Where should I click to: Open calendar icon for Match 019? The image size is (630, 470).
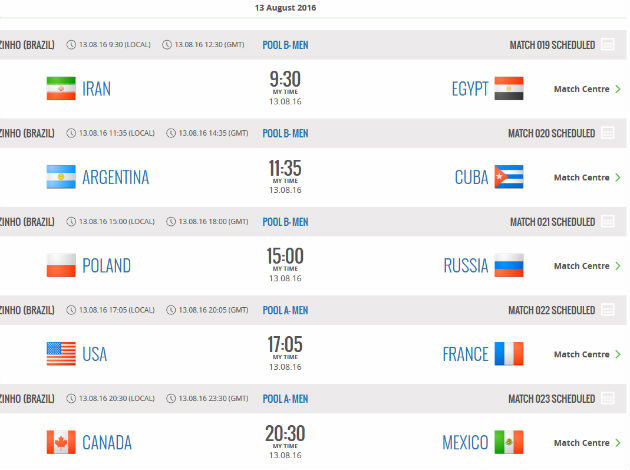(x=607, y=45)
